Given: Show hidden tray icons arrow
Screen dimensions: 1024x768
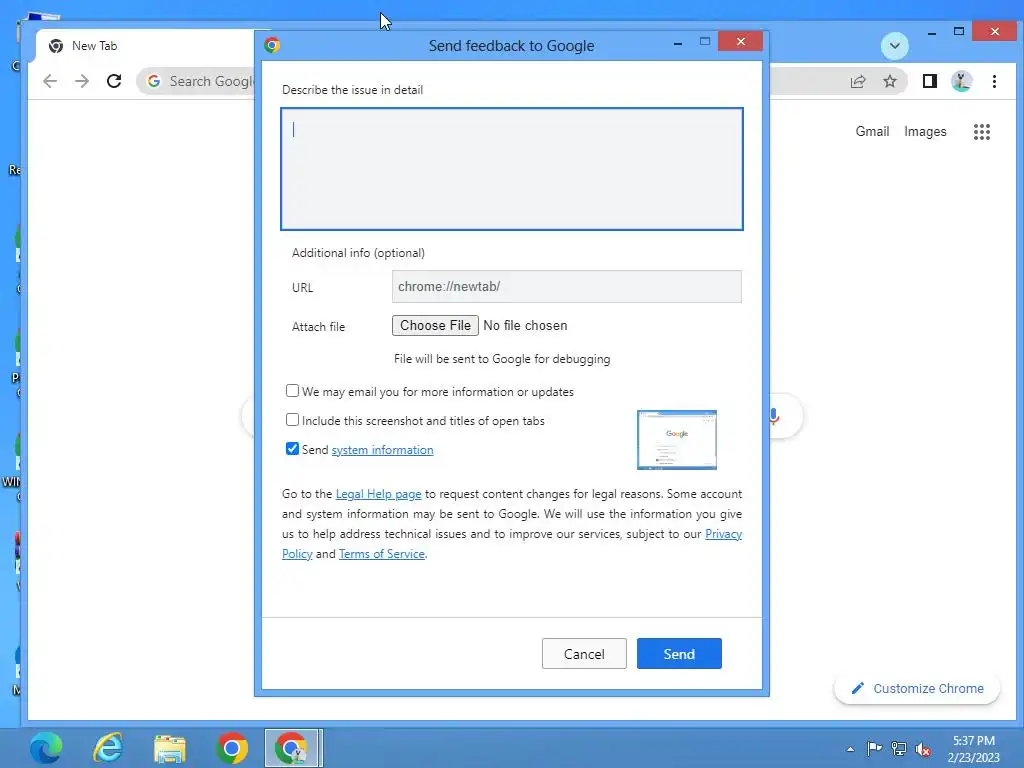Looking at the screenshot, I should [x=850, y=749].
